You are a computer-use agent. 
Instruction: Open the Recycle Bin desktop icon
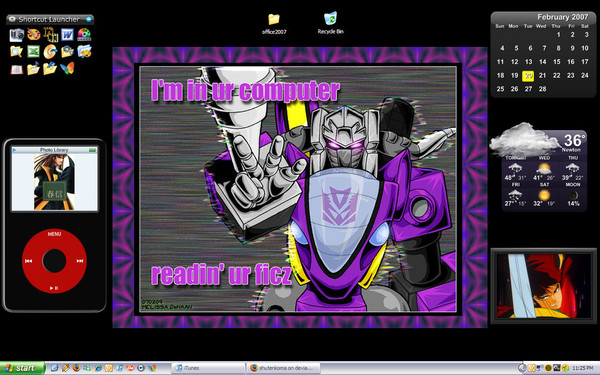pyautogui.click(x=330, y=23)
